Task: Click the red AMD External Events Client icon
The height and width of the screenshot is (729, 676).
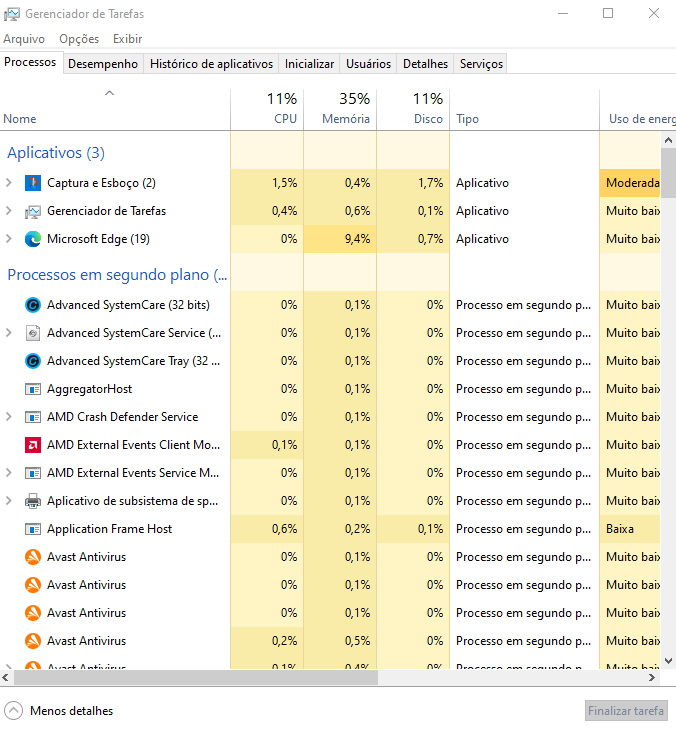Action: [33, 445]
